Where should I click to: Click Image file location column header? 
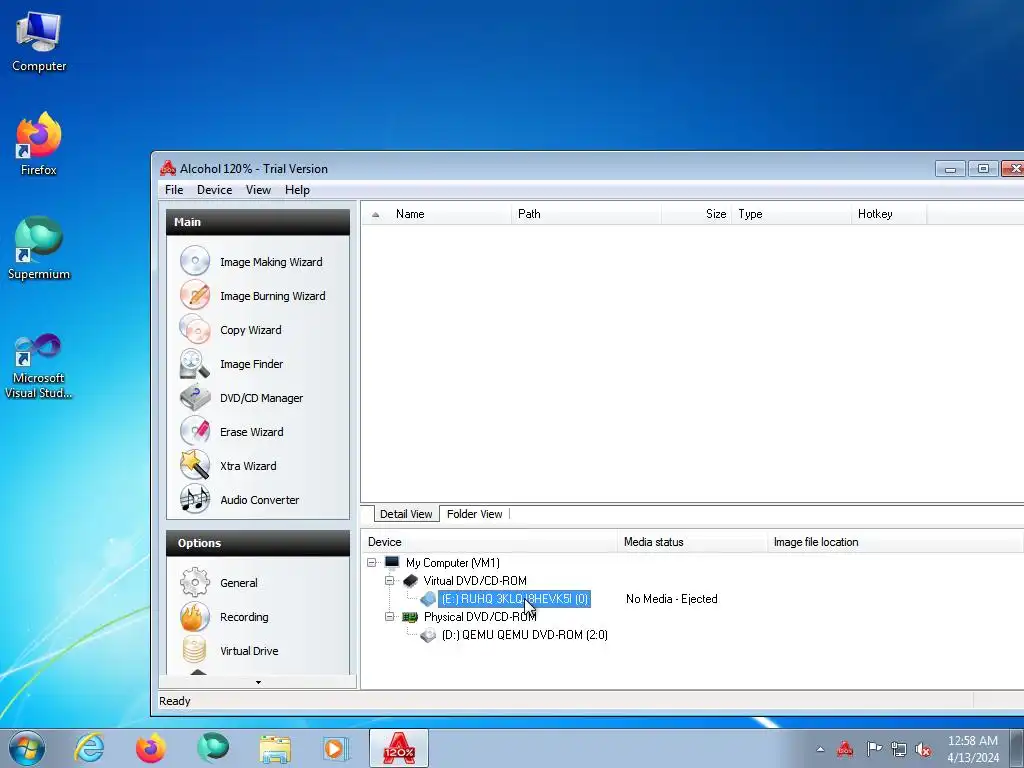[895, 542]
